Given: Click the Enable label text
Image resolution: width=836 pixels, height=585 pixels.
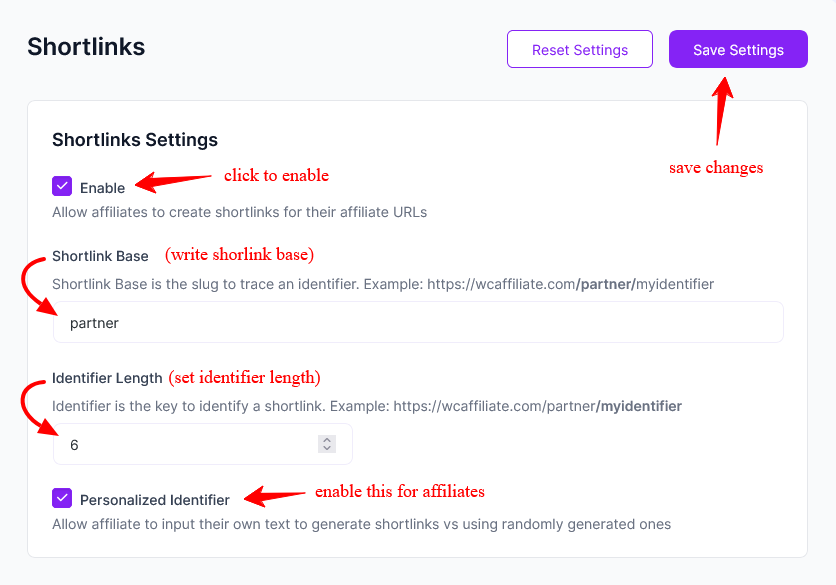Looking at the screenshot, I should point(102,188).
